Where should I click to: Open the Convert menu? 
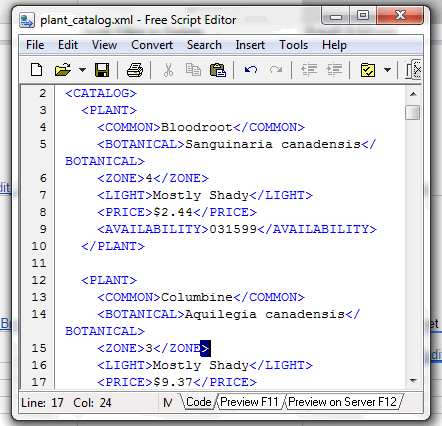152,45
